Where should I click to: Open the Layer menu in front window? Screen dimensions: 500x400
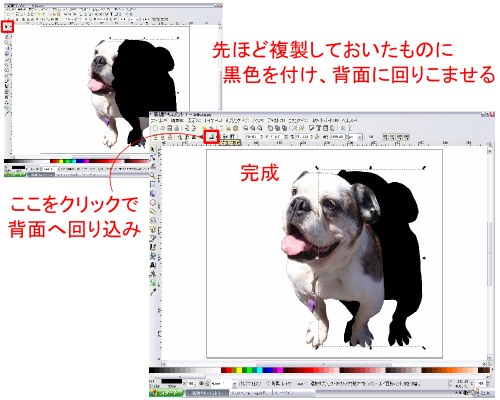tap(213, 121)
